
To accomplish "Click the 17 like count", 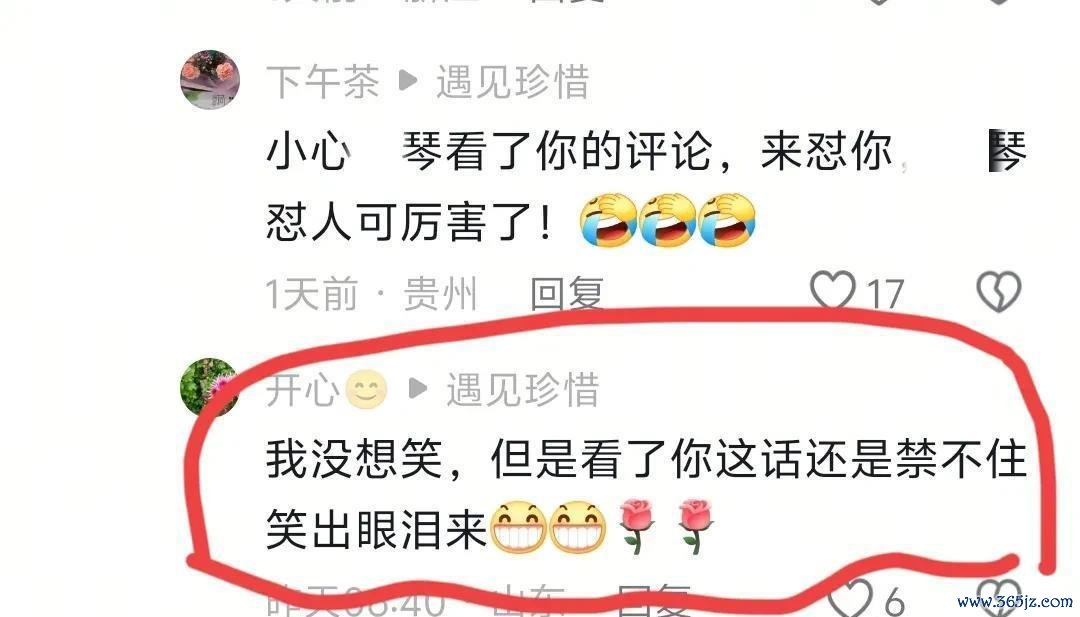I will point(884,294).
